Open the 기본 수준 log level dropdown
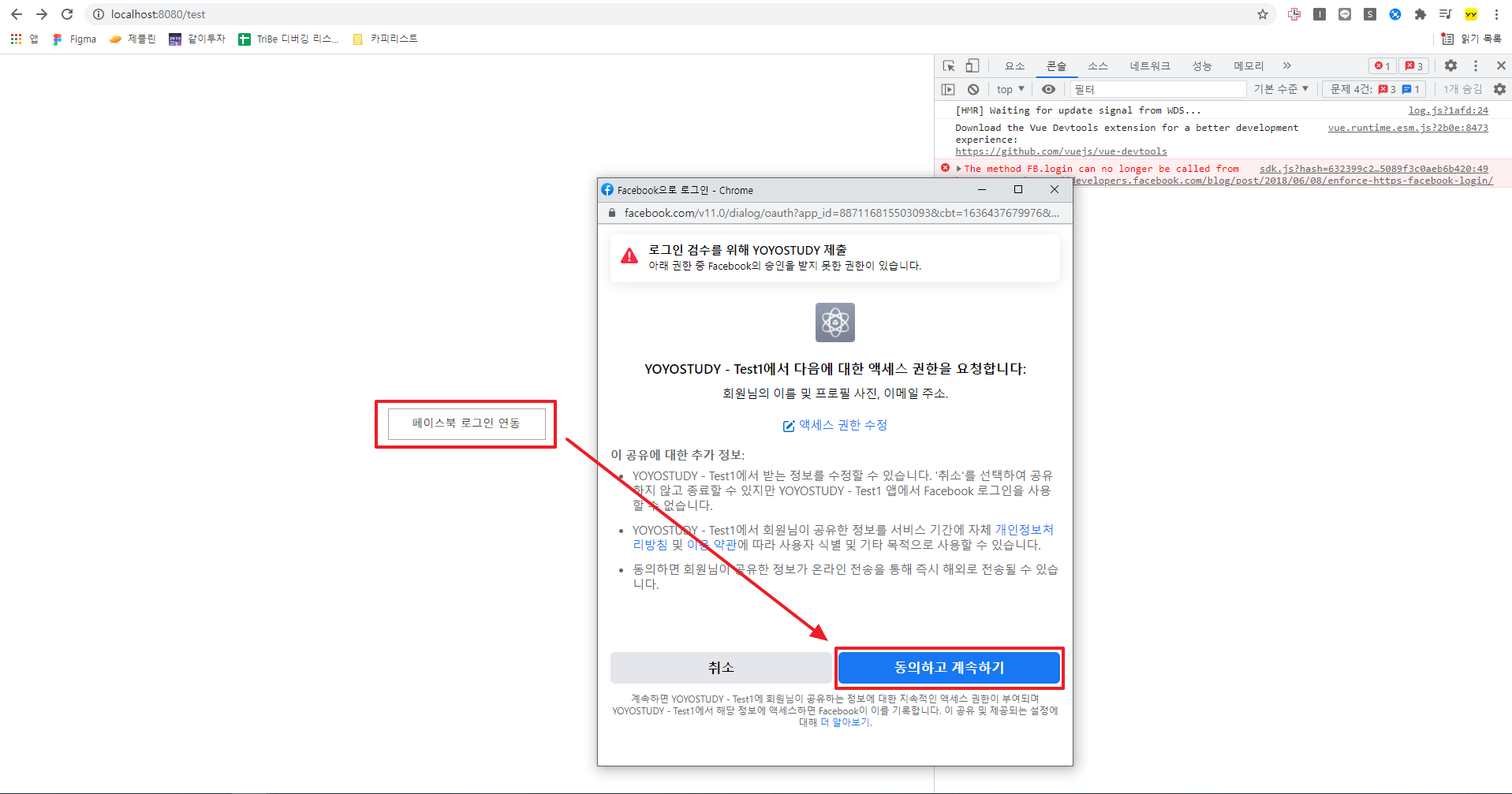Screen dimensions: 1512x794 click(1281, 89)
